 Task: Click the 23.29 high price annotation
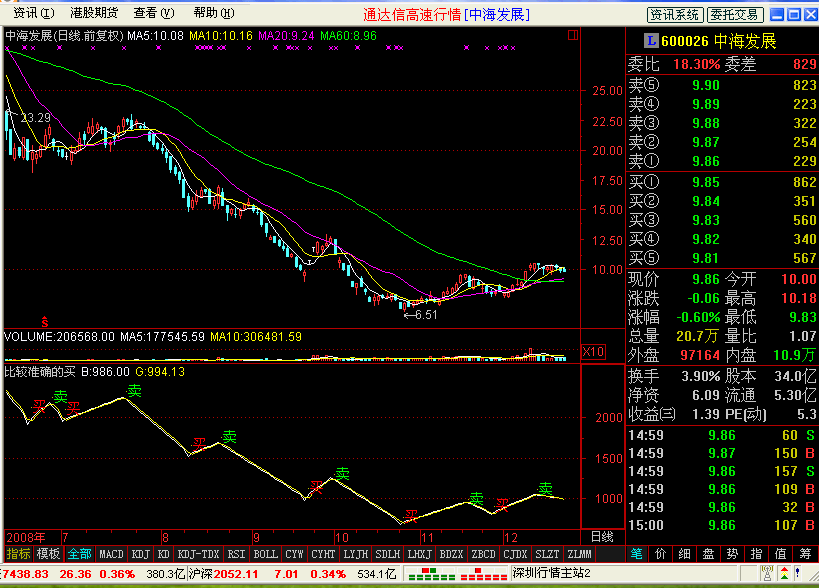coord(36,117)
